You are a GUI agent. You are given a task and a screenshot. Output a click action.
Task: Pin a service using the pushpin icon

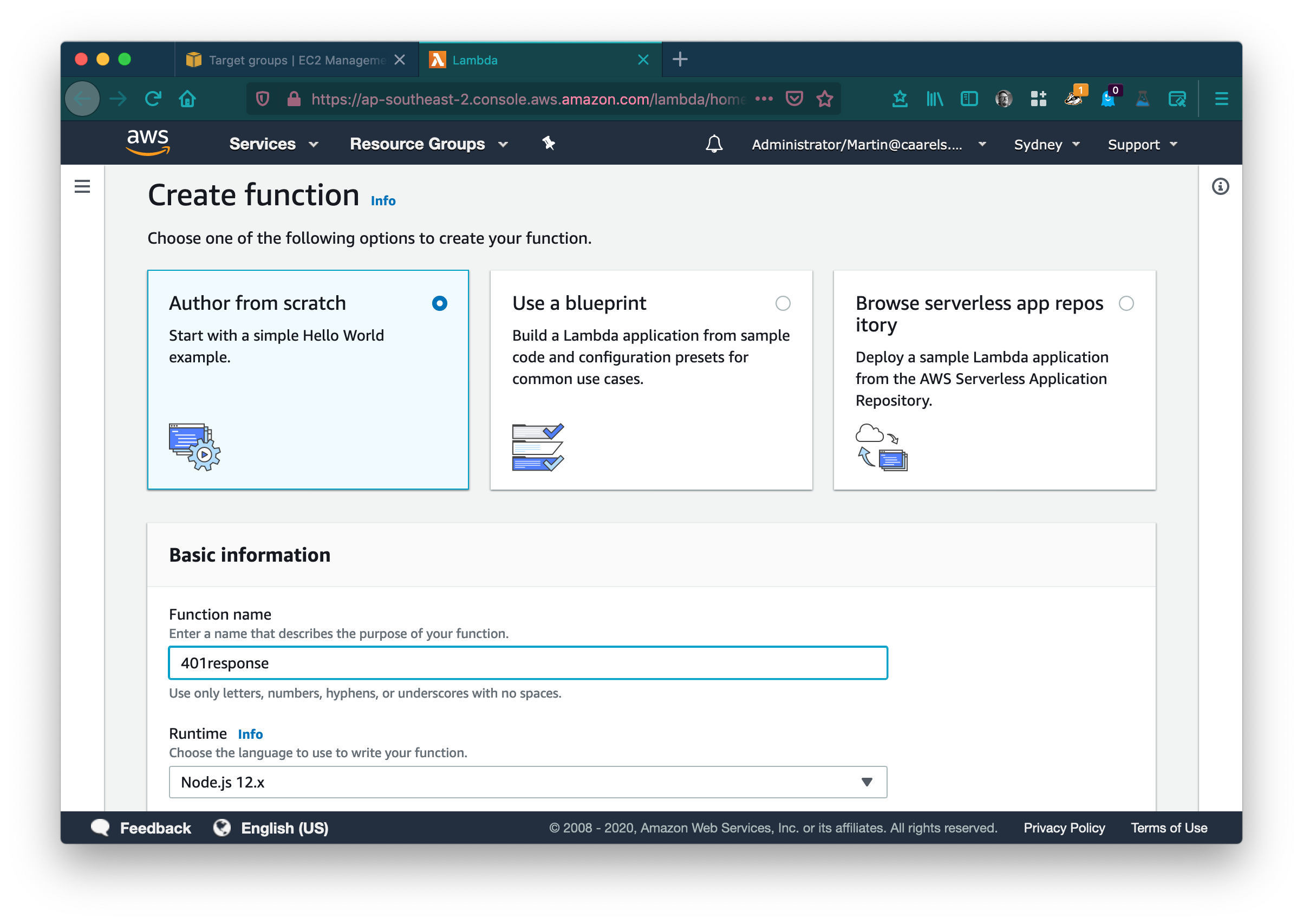pyautogui.click(x=548, y=144)
